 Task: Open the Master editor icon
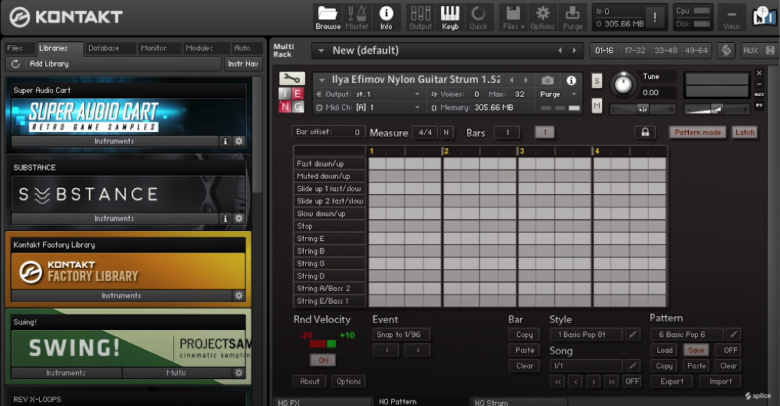pos(357,17)
